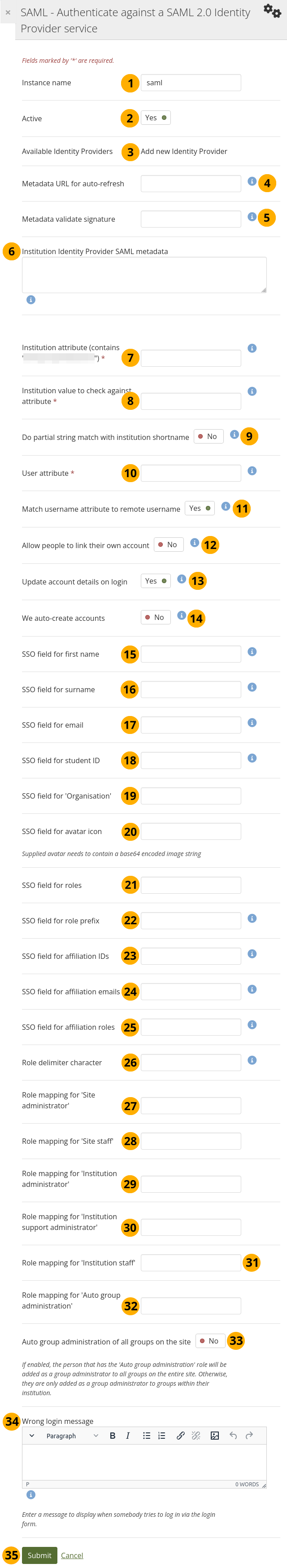This screenshot has height=1568, width=287.
Task: Toggle 'Allow people to link their own account'
Action: coord(169,544)
